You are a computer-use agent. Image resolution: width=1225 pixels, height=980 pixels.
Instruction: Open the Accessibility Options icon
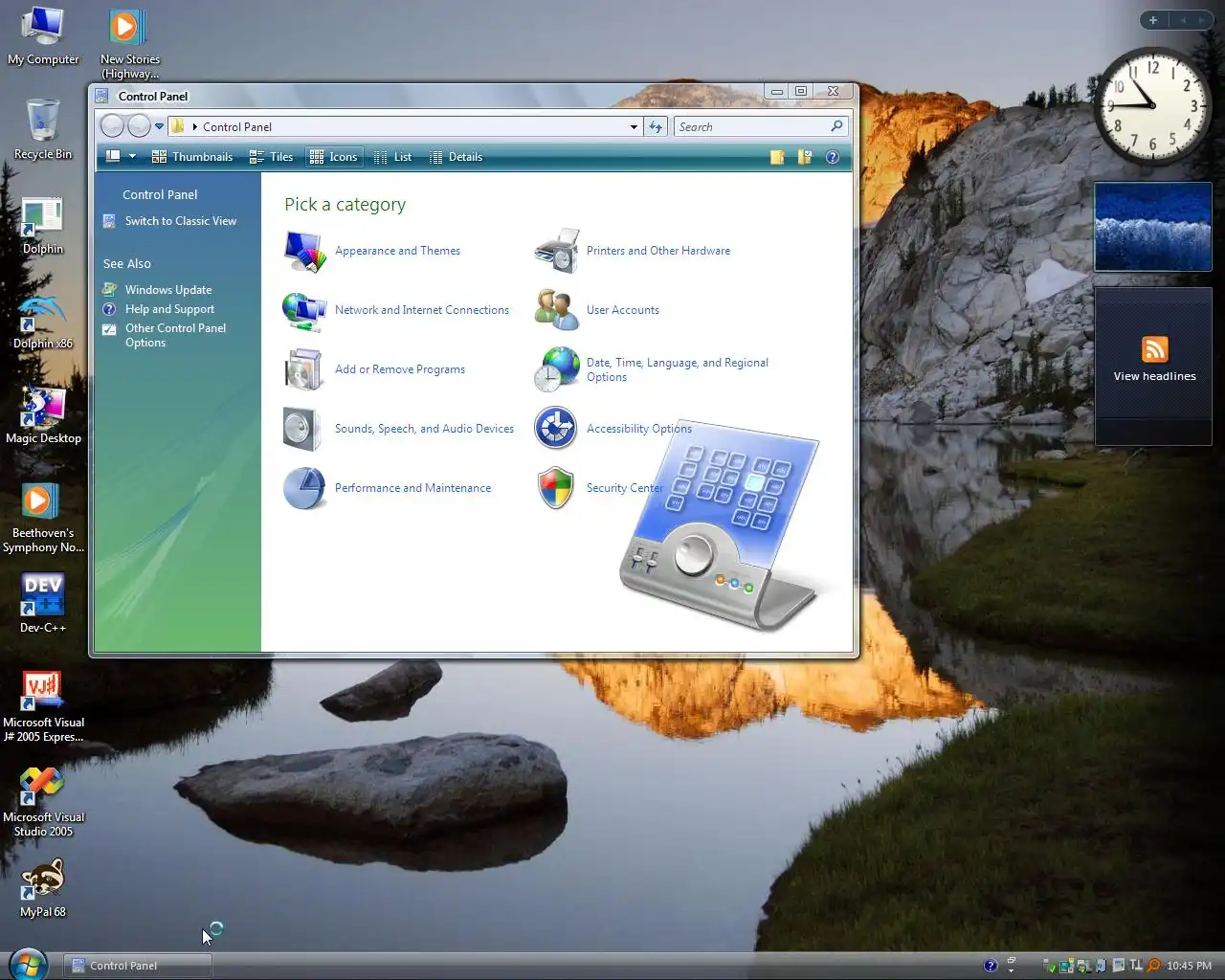coord(555,429)
